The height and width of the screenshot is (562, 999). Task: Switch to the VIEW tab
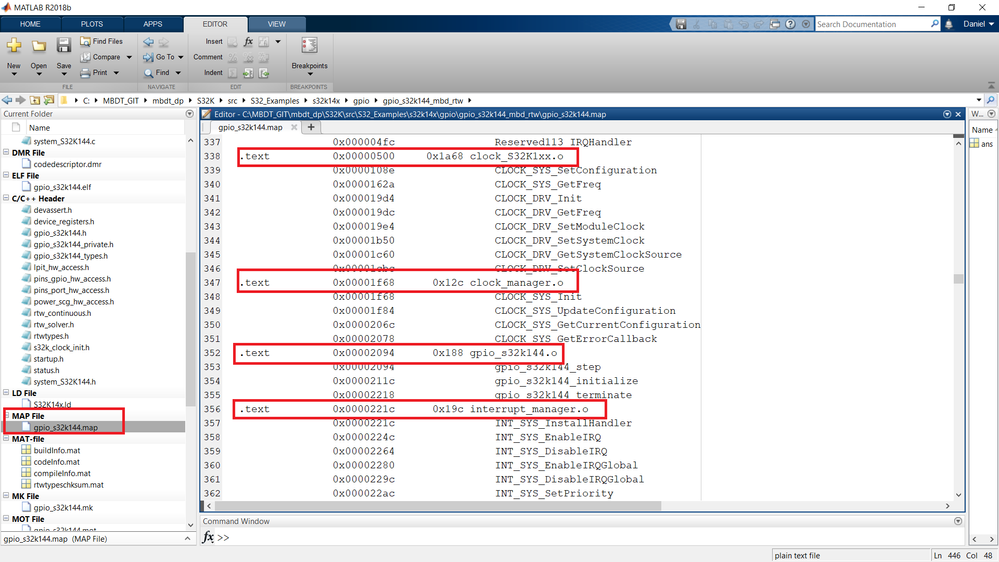tap(277, 24)
